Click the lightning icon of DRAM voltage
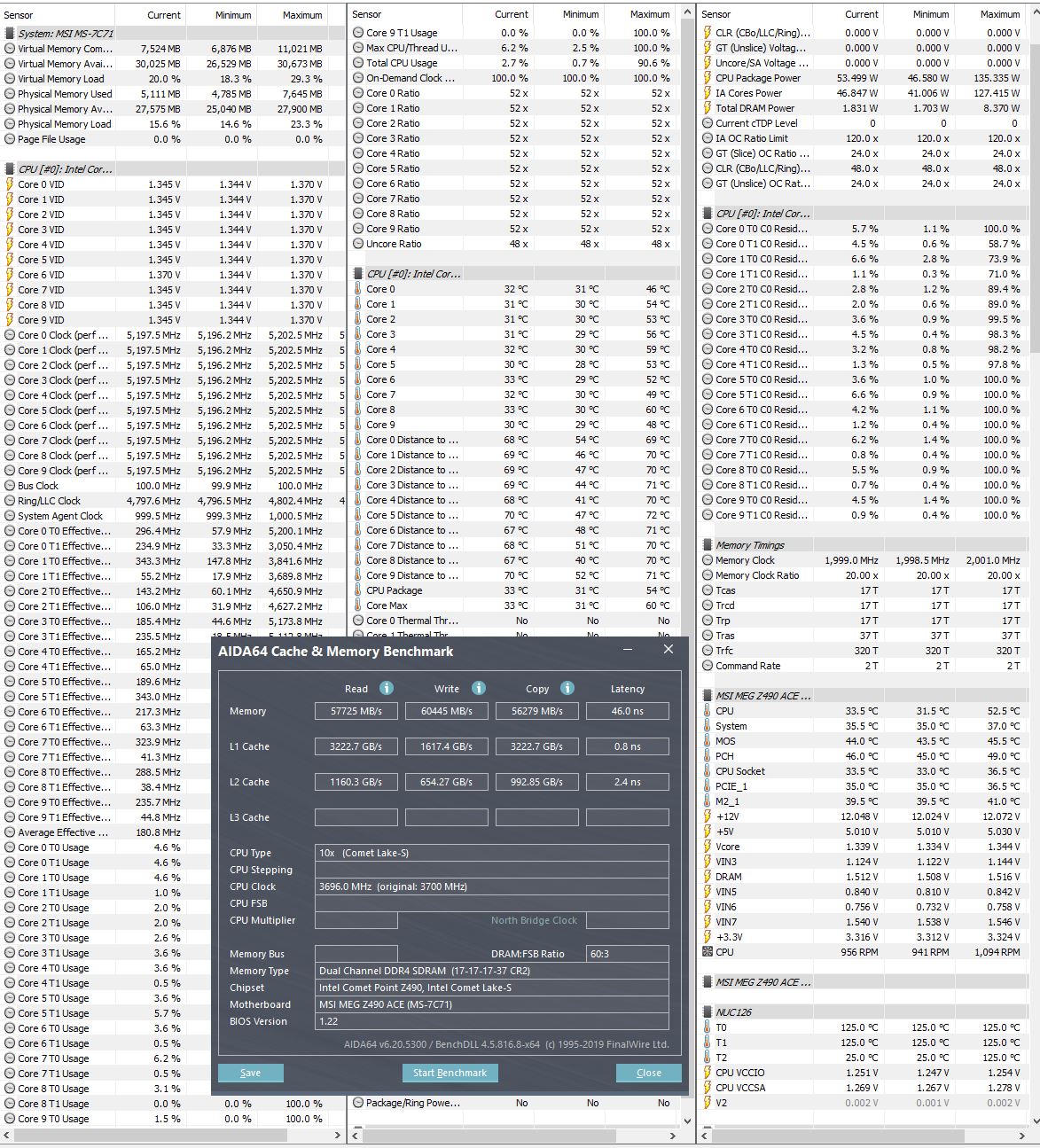This screenshot has width=1040, height=1148. pyautogui.click(x=708, y=877)
